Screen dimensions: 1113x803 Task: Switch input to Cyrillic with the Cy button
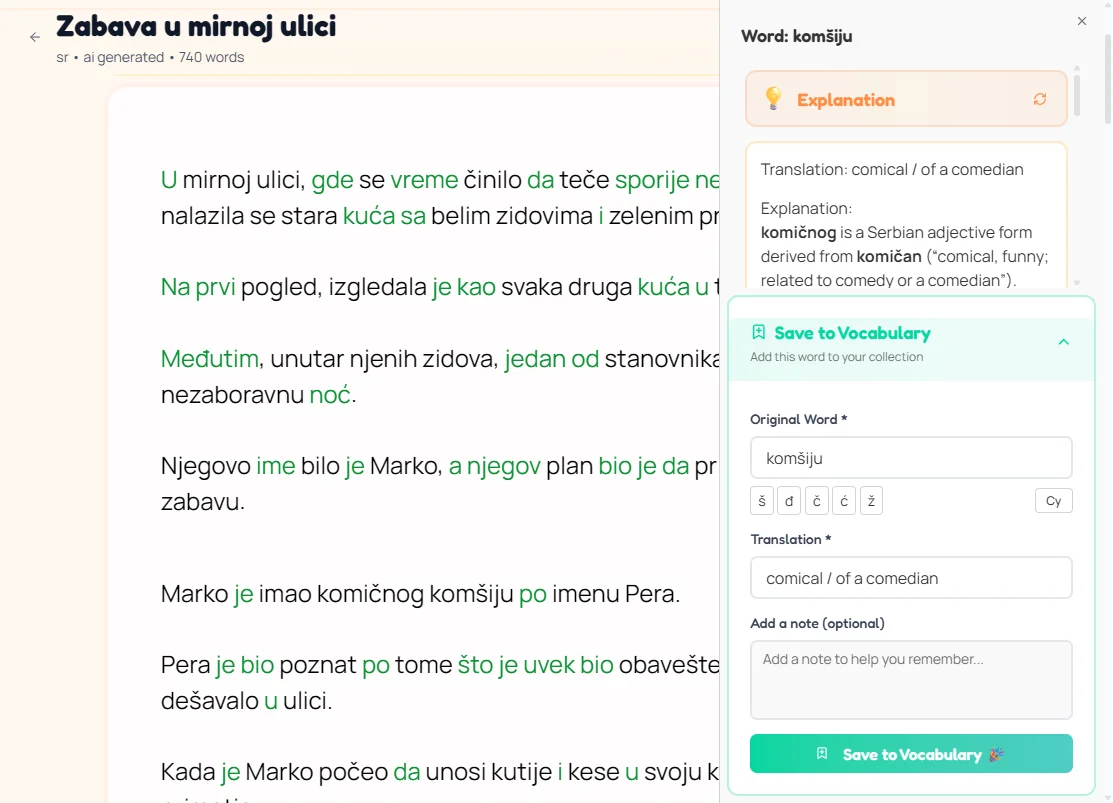pos(1053,500)
